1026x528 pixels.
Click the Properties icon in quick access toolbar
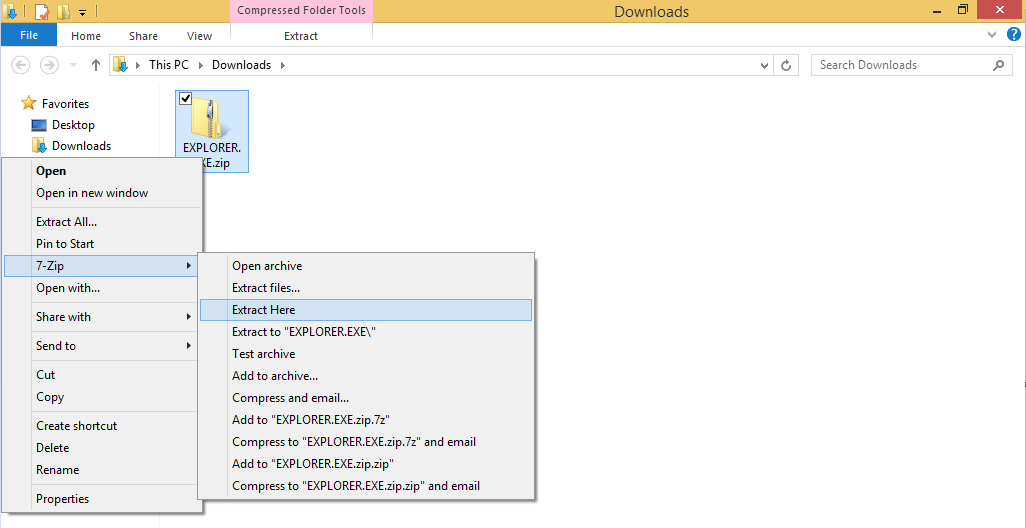(x=42, y=12)
